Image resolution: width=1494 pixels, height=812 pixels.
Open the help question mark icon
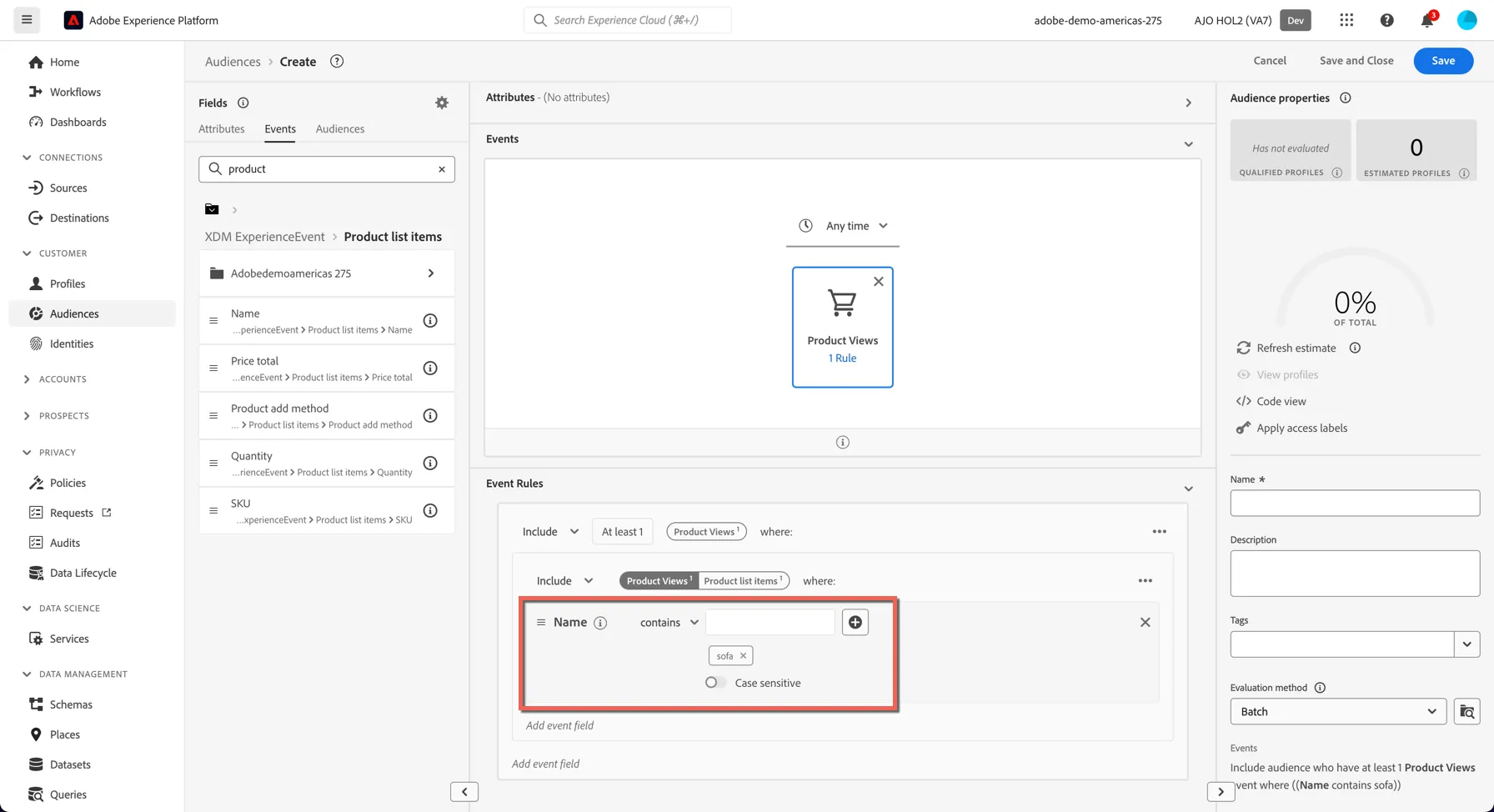tap(1387, 20)
